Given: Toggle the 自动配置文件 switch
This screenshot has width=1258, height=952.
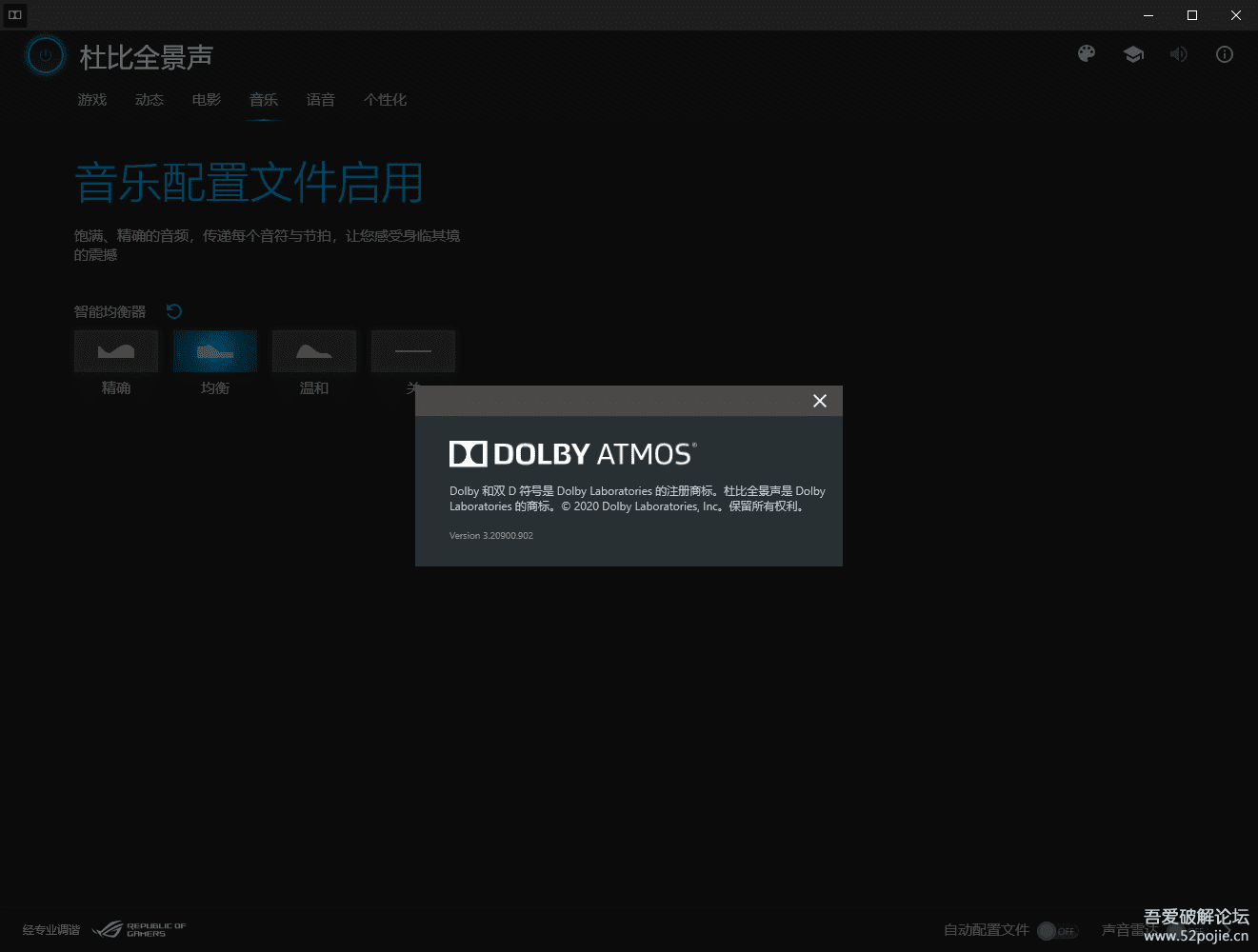Looking at the screenshot, I should click(x=1057, y=930).
